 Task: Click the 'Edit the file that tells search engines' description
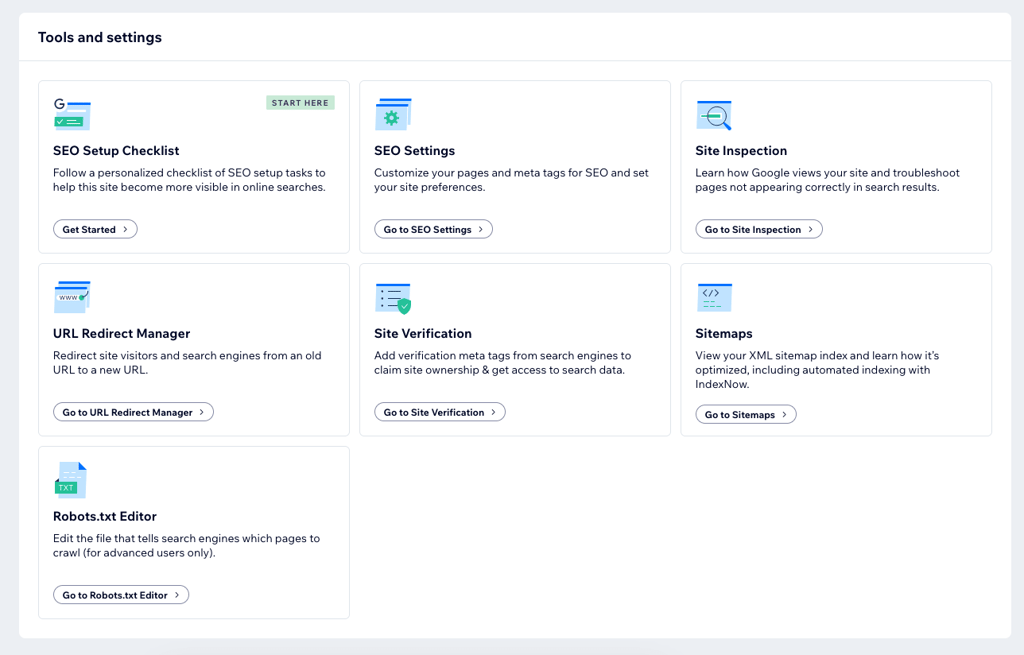[187, 546]
